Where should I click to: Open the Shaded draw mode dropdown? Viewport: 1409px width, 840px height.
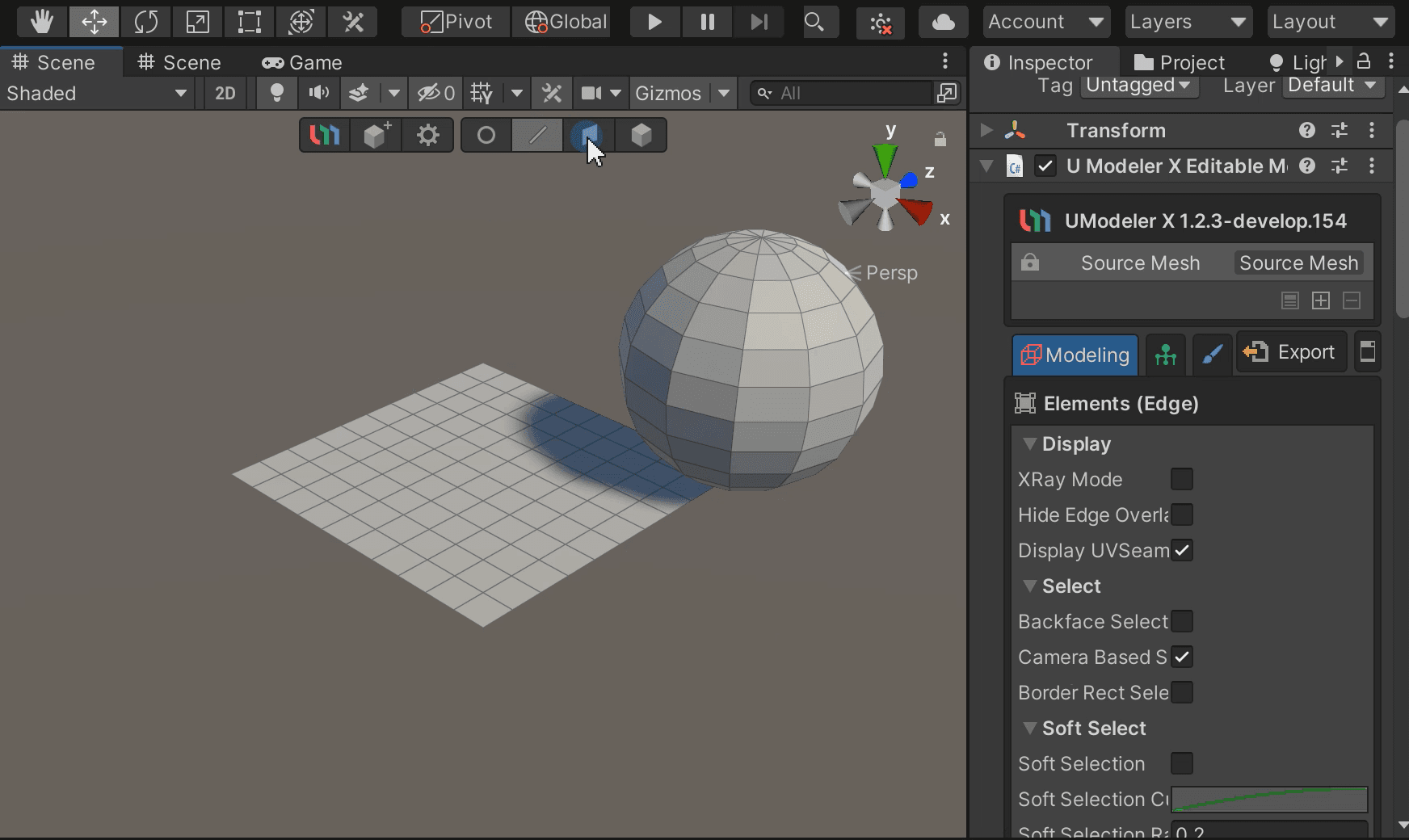[97, 94]
